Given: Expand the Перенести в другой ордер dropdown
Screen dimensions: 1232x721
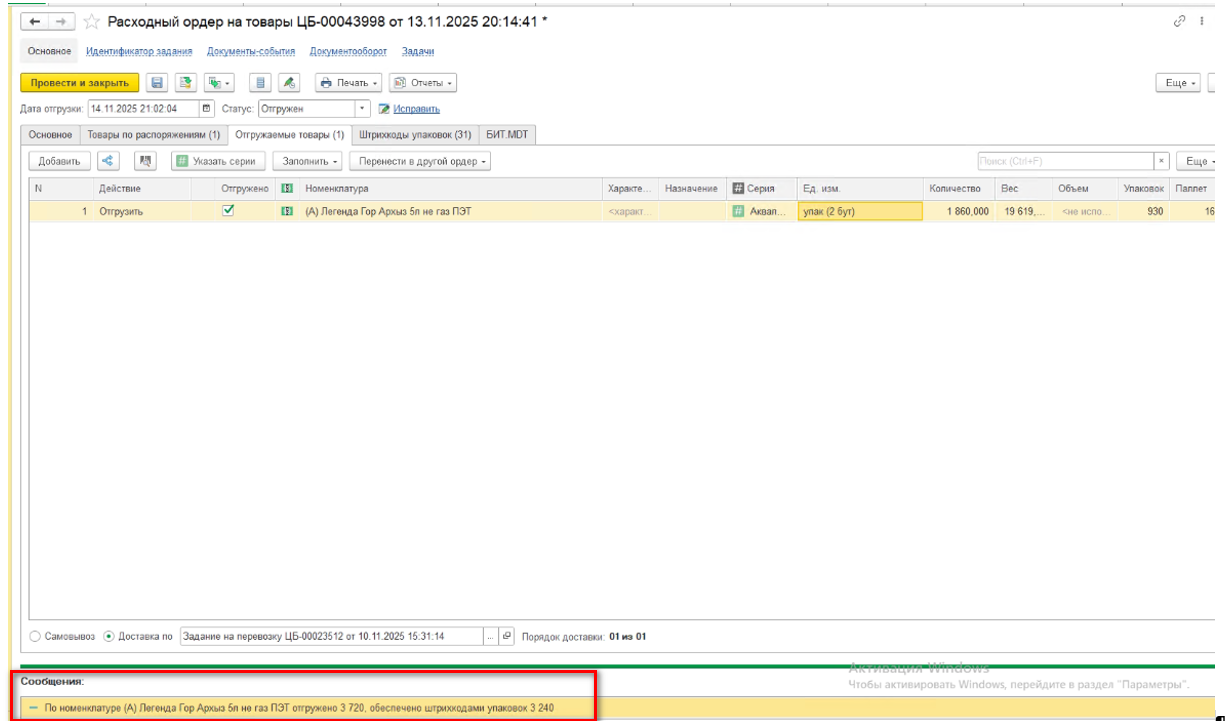Looking at the screenshot, I should click(x=420, y=161).
